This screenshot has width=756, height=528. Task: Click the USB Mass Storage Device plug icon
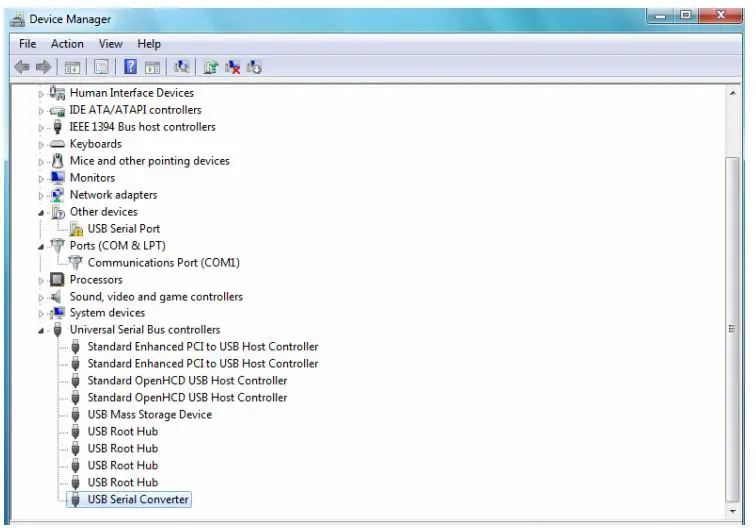coord(75,415)
